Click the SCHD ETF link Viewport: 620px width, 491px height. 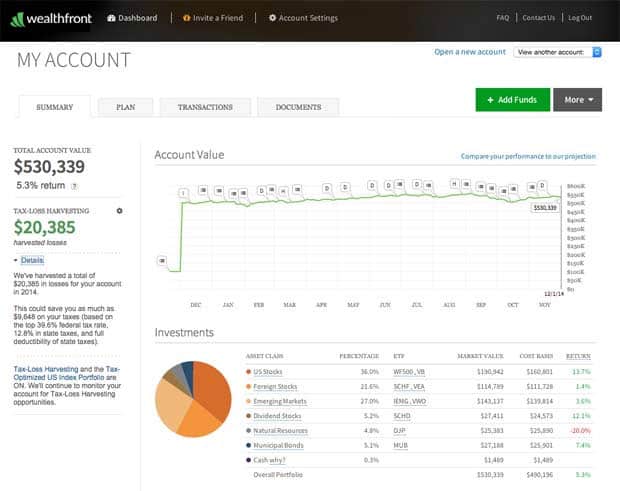[x=402, y=416]
